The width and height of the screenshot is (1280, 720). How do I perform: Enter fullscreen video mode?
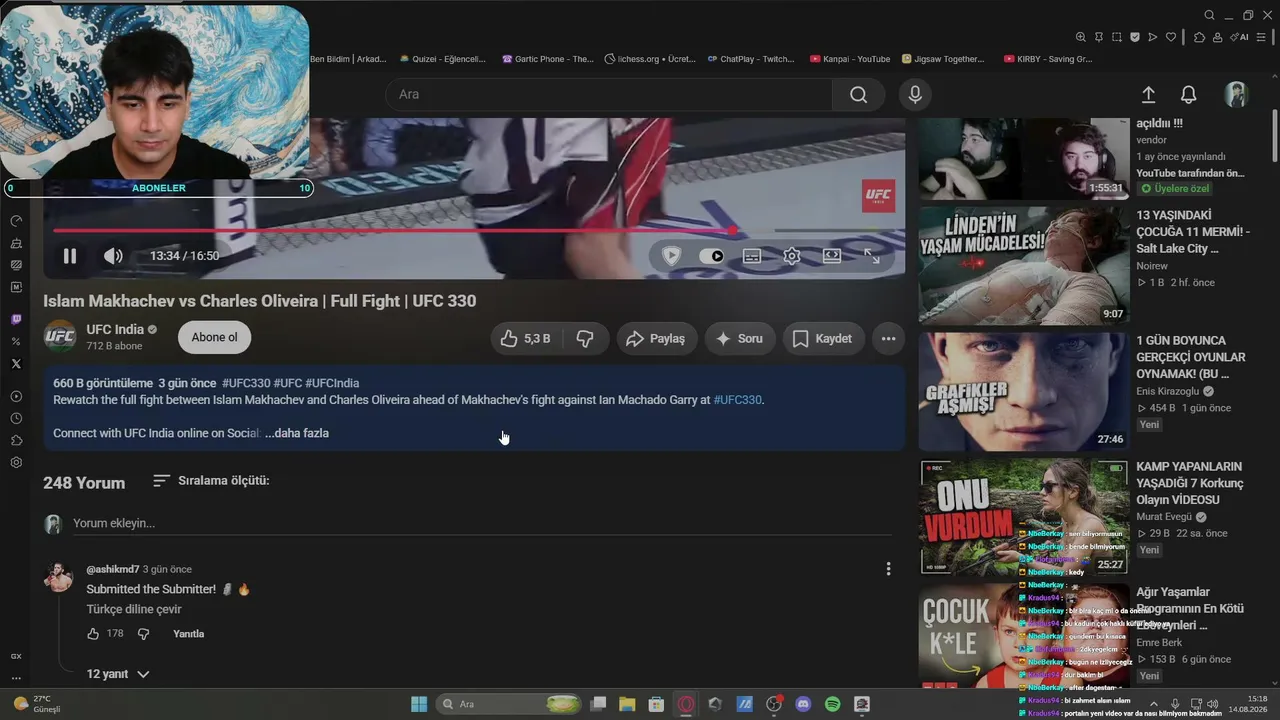click(872, 256)
